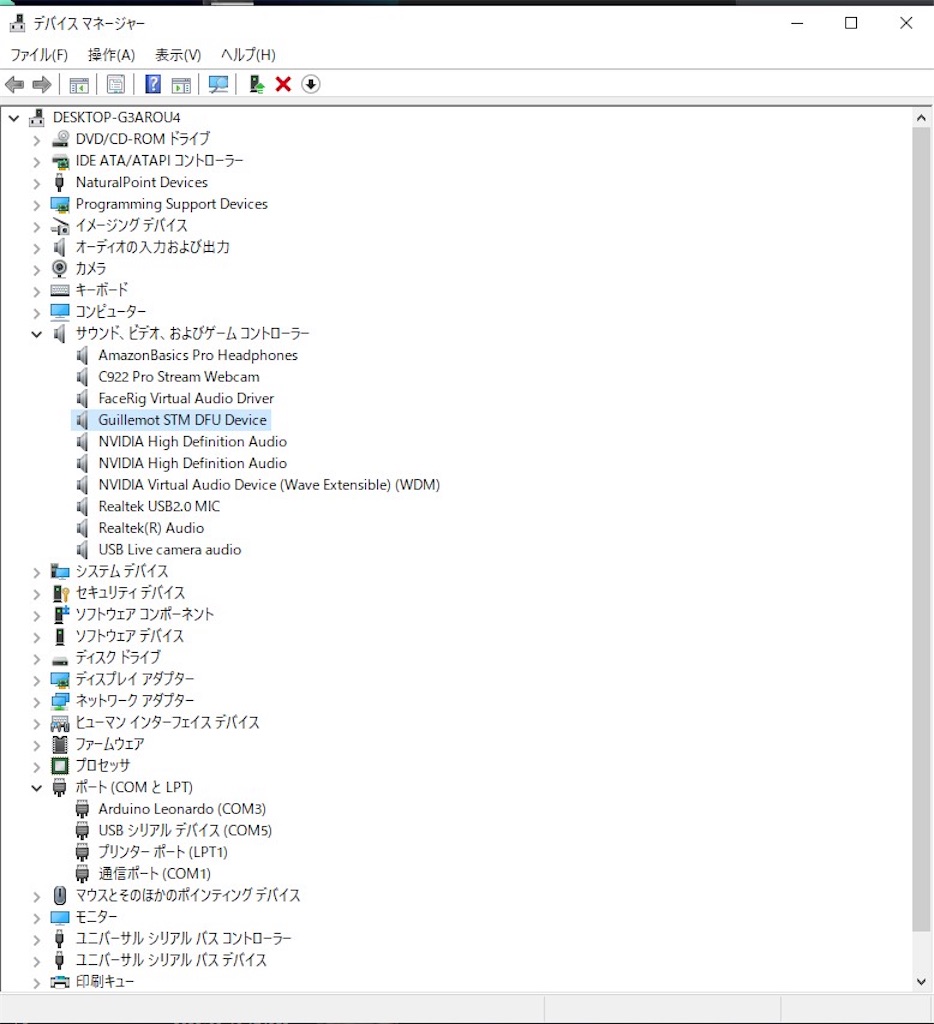Select USB Live camera audio device

[x=170, y=549]
